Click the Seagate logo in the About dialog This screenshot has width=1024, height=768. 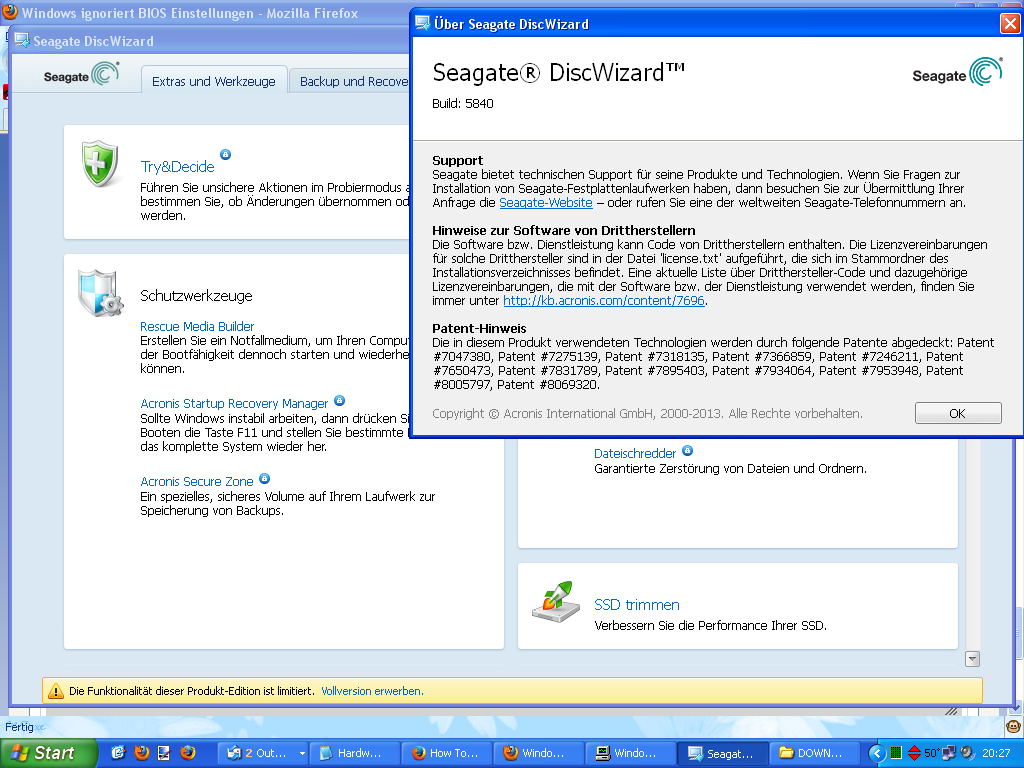click(957, 72)
